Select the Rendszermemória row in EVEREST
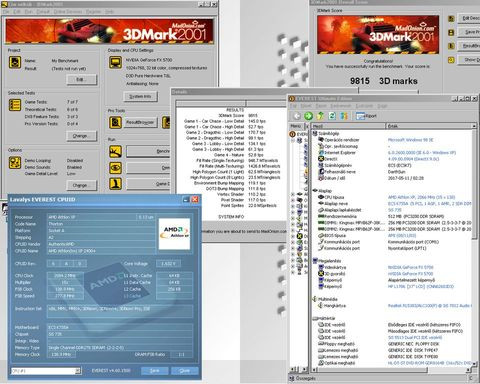Image resolution: width=480 pixels, height=384 pixels. (x=392, y=216)
